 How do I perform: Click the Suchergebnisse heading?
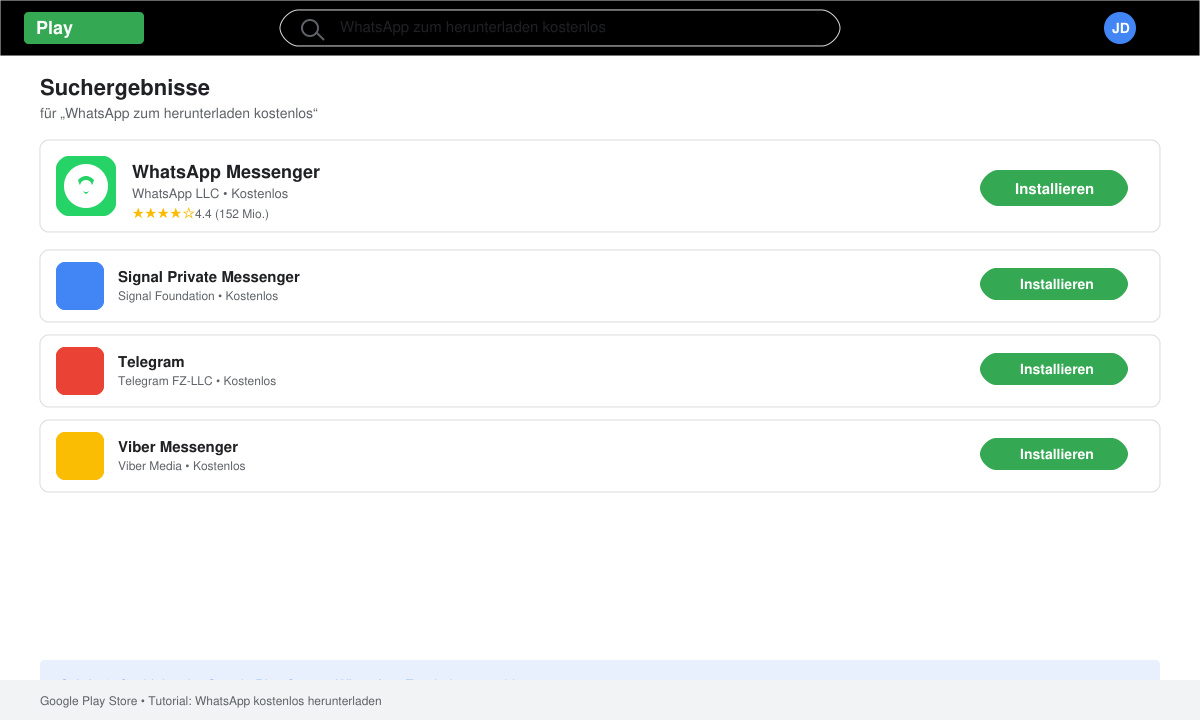[x=125, y=88]
